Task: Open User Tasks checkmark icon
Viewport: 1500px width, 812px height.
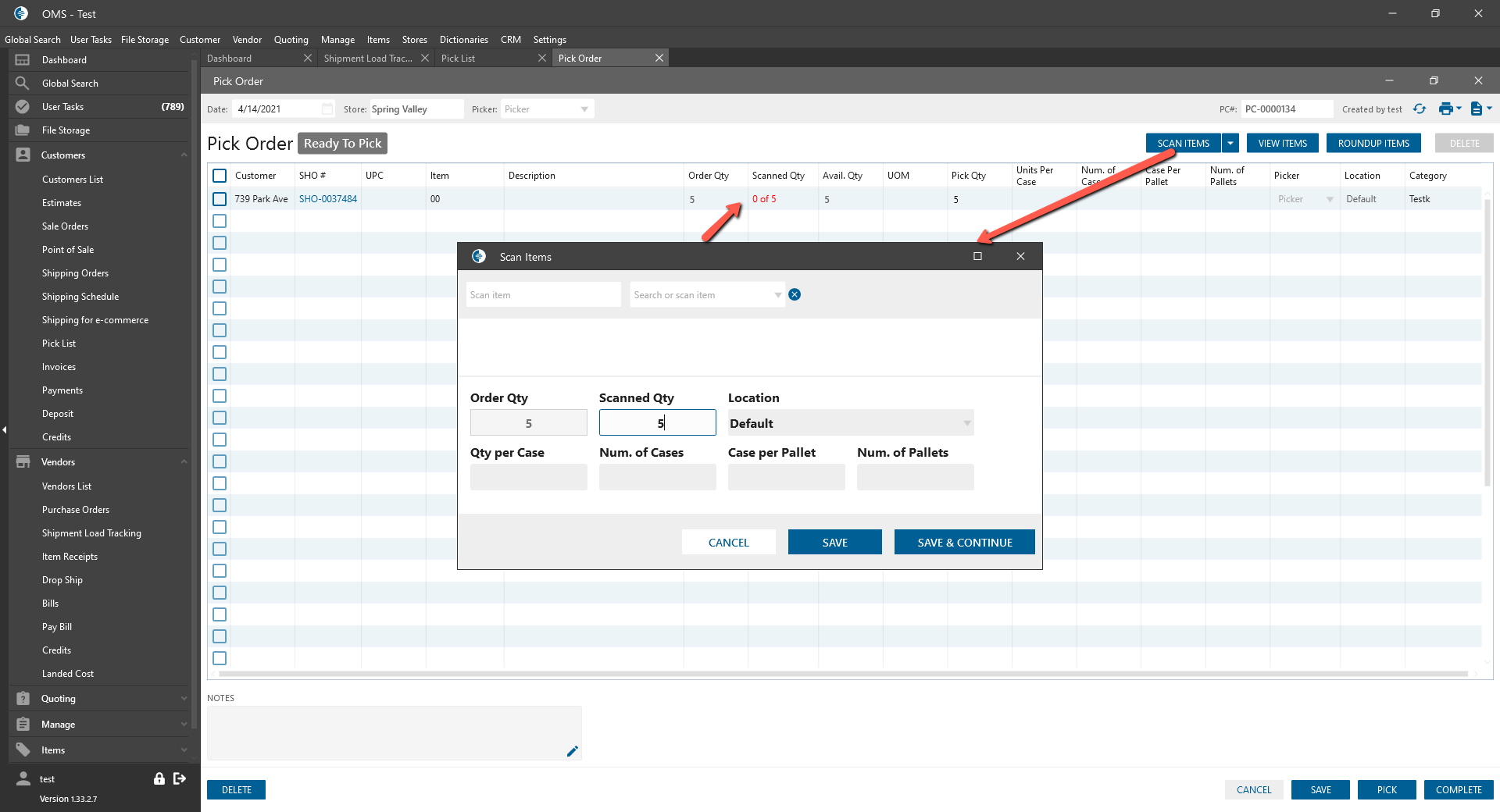Action: pyautogui.click(x=23, y=107)
